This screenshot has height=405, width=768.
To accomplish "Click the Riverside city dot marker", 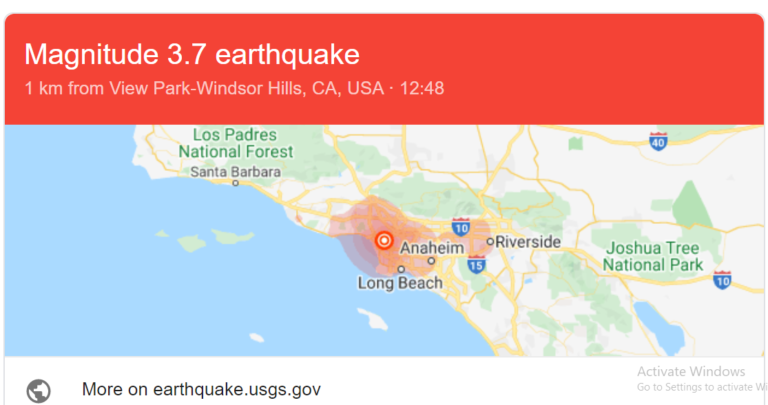I will coord(490,241).
